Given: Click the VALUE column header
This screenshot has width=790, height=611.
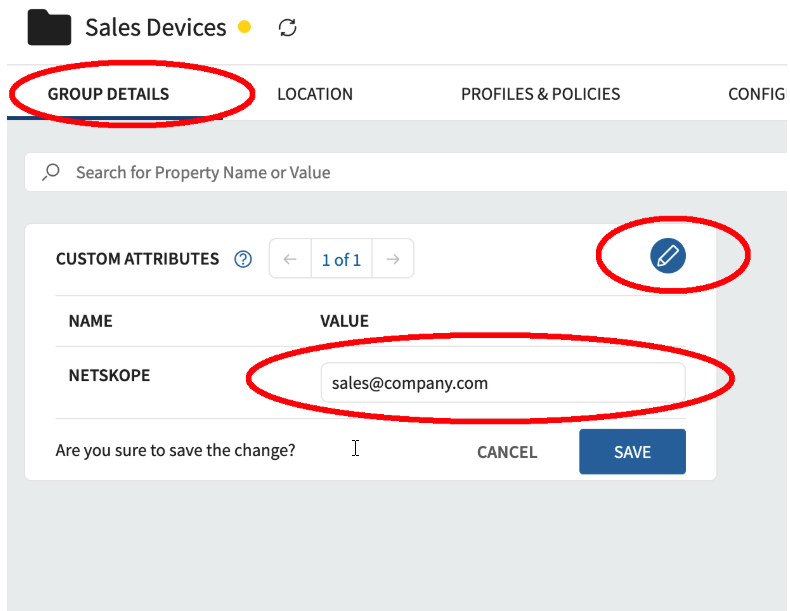Looking at the screenshot, I should tap(345, 321).
